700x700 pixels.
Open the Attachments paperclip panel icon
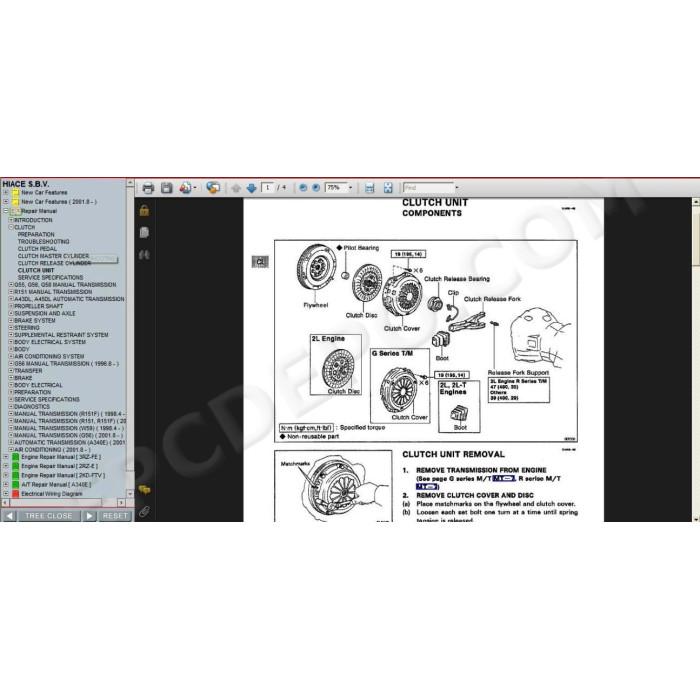click(x=144, y=512)
